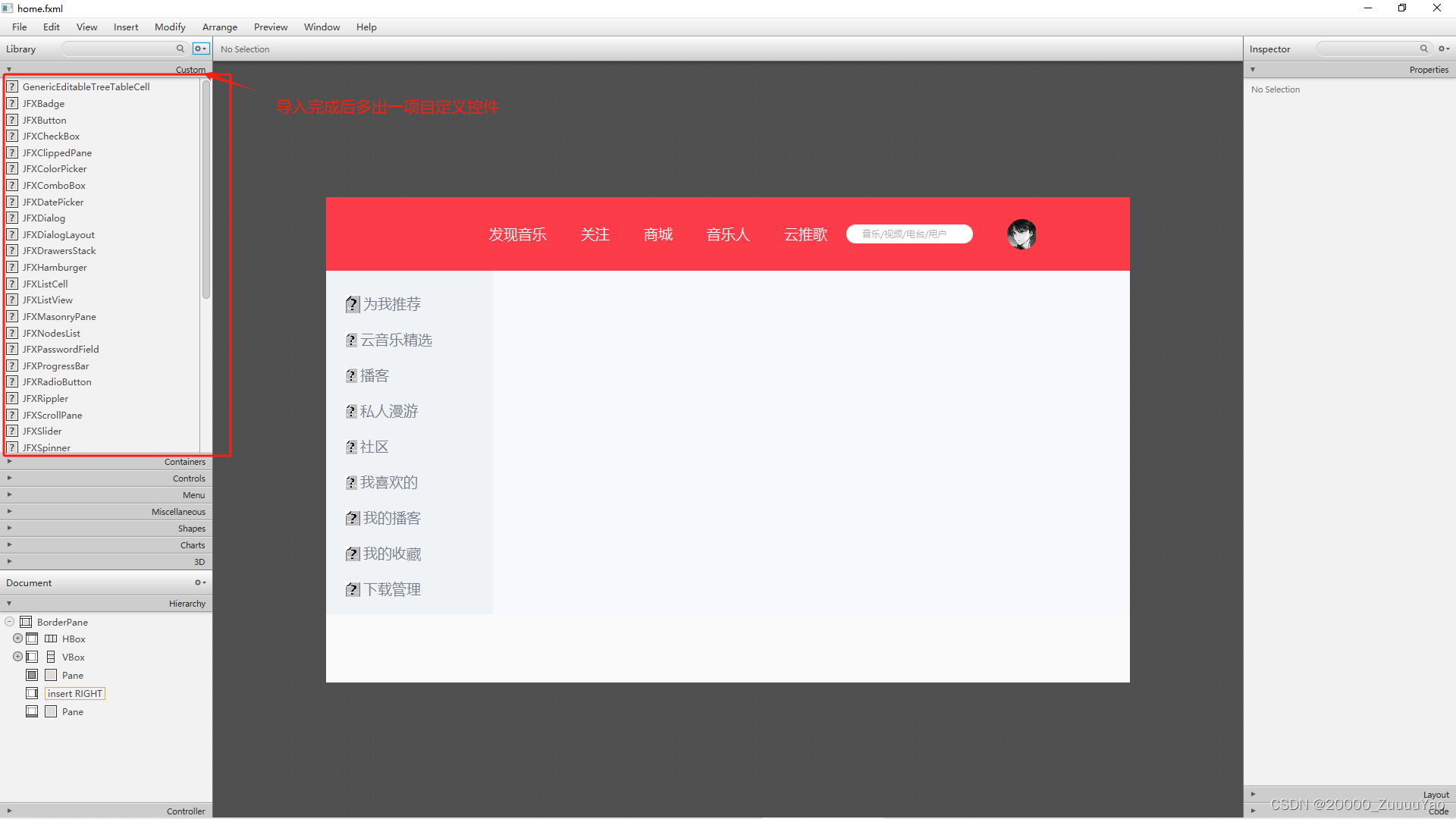
Task: Expand the VBox node in Hierarchy
Action: coord(17,657)
